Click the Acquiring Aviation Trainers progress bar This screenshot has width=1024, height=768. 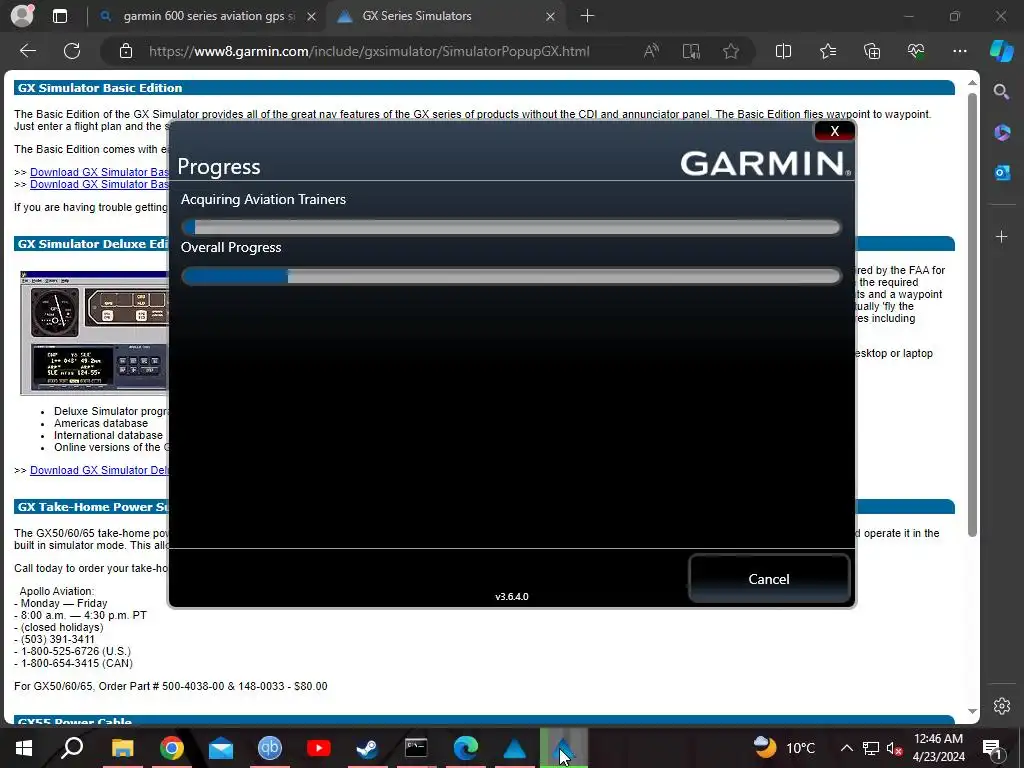click(511, 227)
